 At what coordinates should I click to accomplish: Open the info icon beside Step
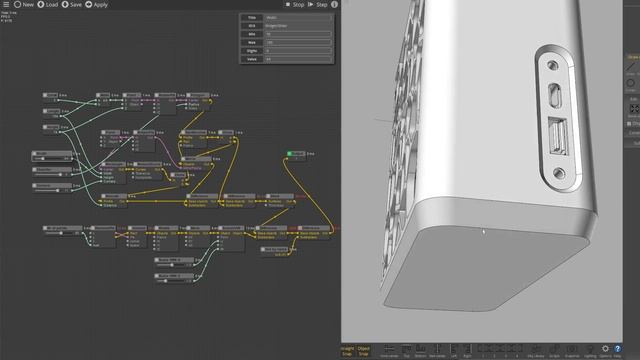[334, 4]
